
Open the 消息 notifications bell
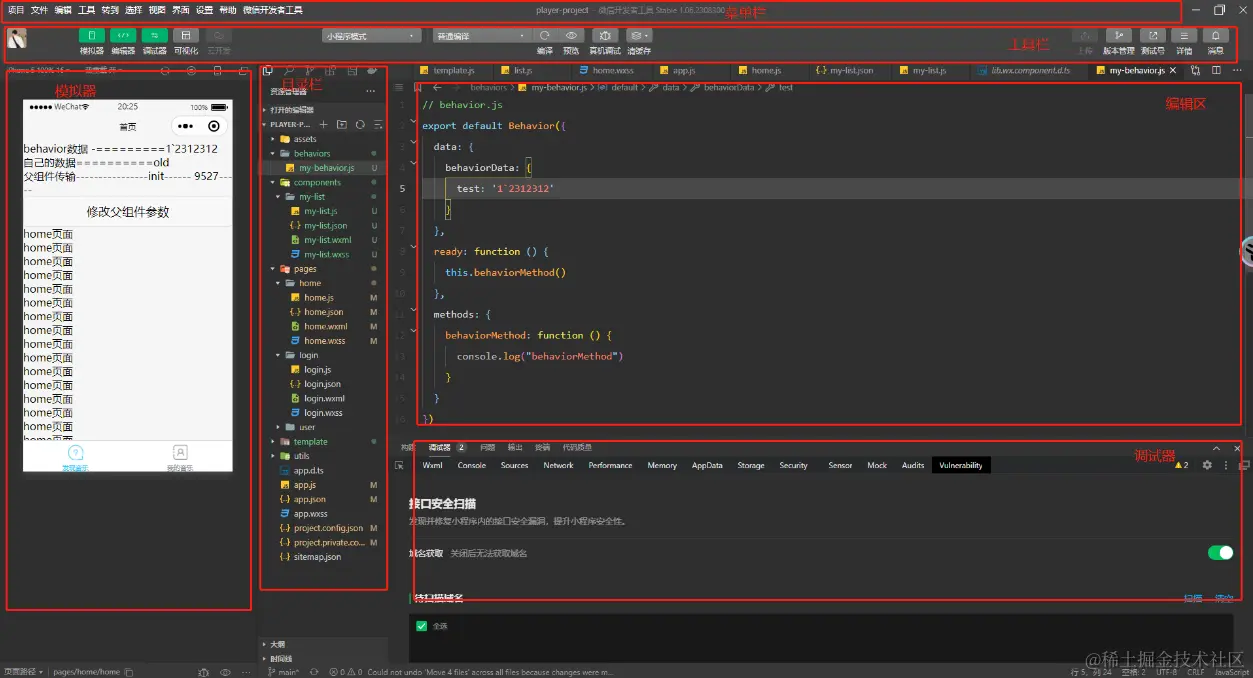(1215, 35)
